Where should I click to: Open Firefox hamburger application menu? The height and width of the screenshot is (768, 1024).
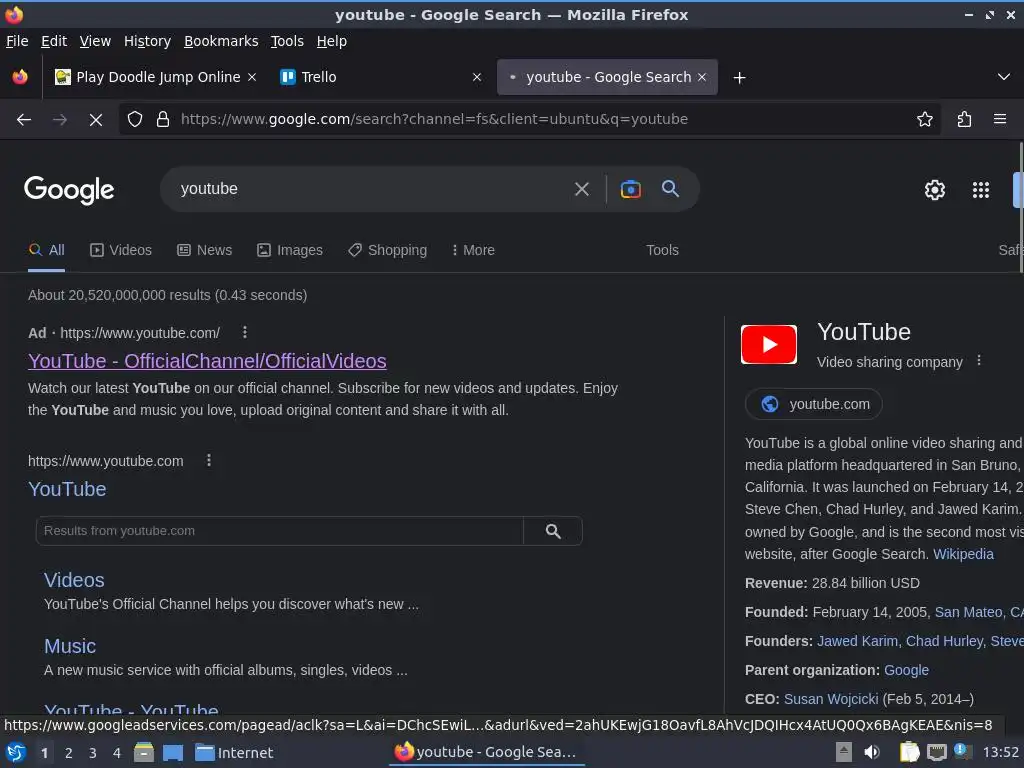[x=1000, y=120]
